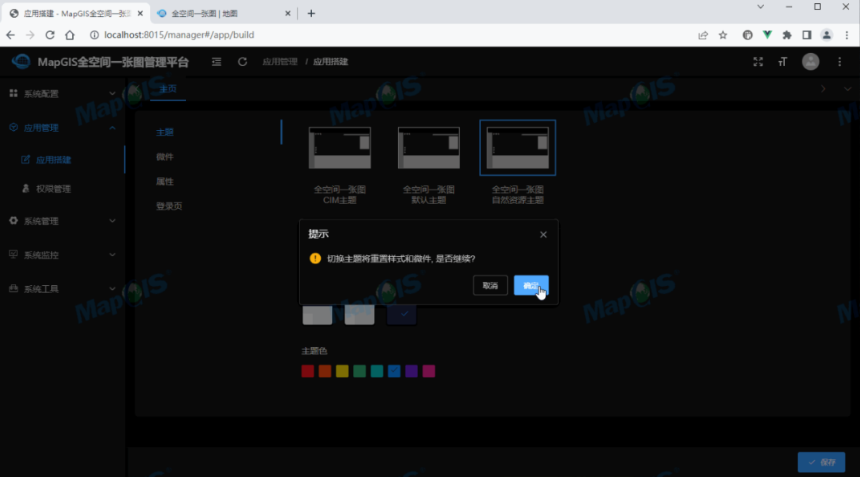This screenshot has width=860, height=477.
Task: Pick the yellow theme color
Action: (x=342, y=371)
